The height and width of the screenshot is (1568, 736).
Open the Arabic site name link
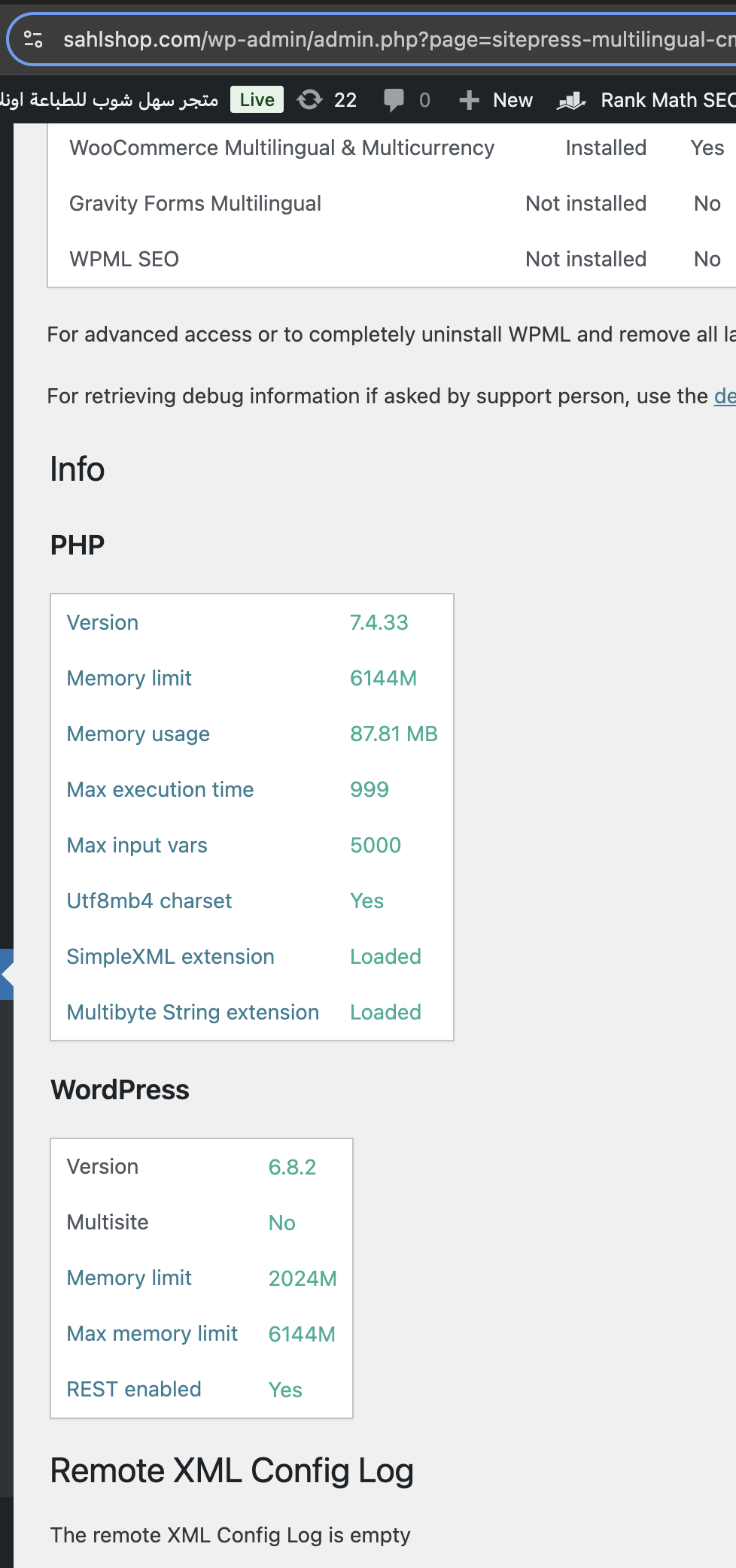[109, 99]
